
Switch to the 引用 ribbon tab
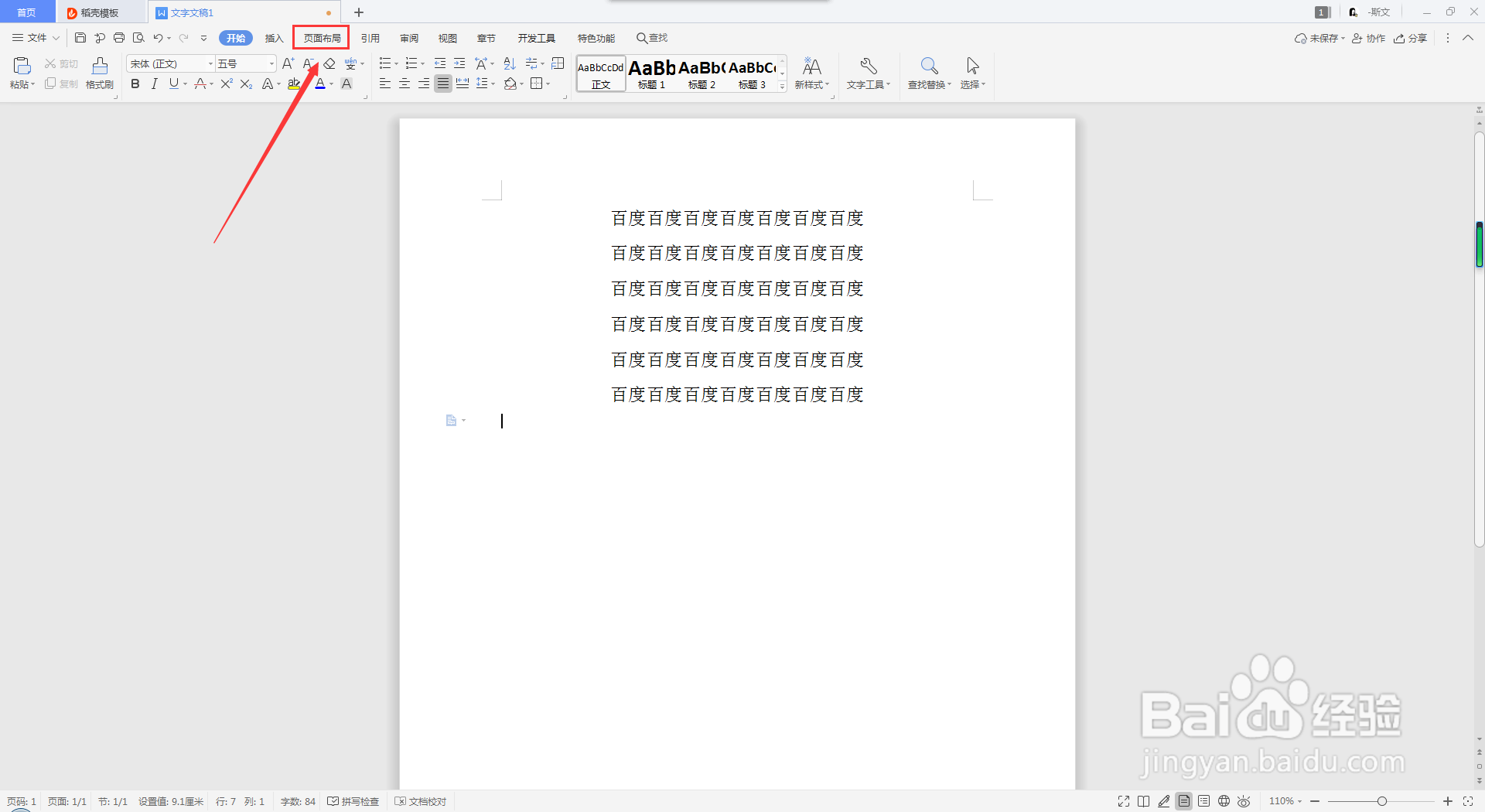[370, 38]
